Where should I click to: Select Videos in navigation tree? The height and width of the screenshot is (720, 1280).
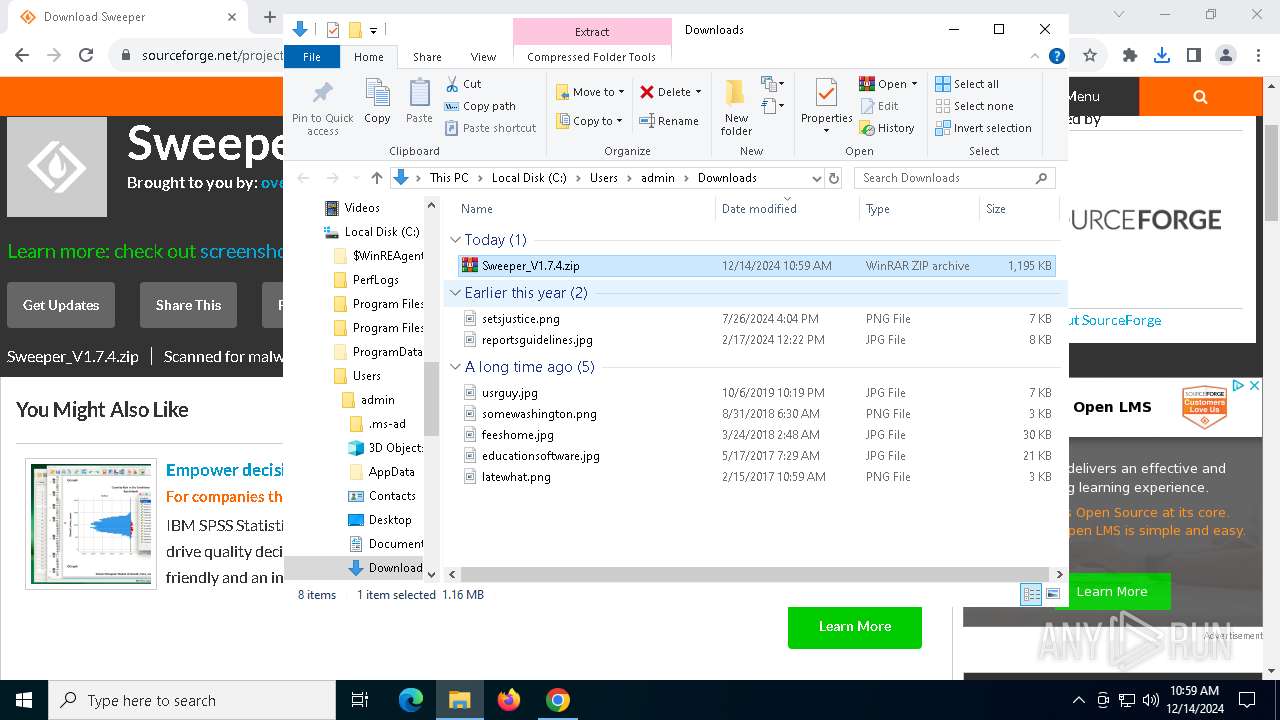[362, 208]
